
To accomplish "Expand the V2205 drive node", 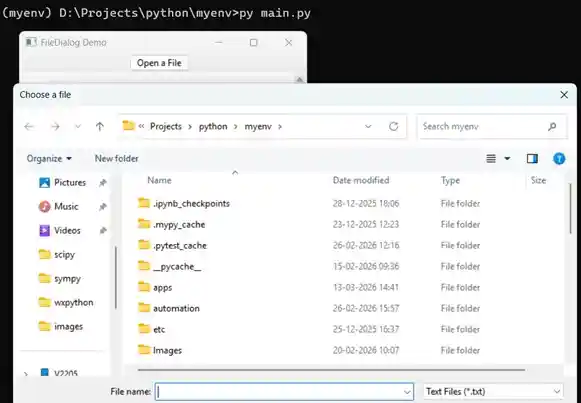I will click(x=26, y=373).
